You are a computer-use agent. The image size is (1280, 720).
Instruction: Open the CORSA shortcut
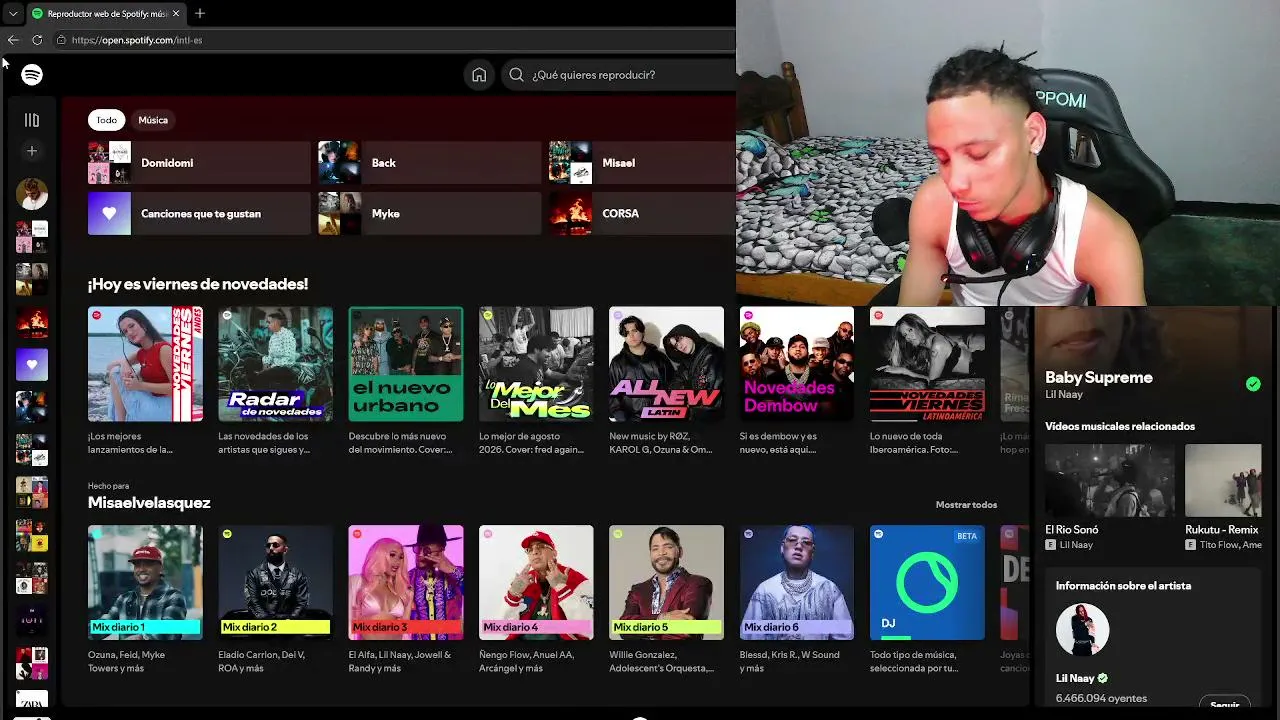642,214
